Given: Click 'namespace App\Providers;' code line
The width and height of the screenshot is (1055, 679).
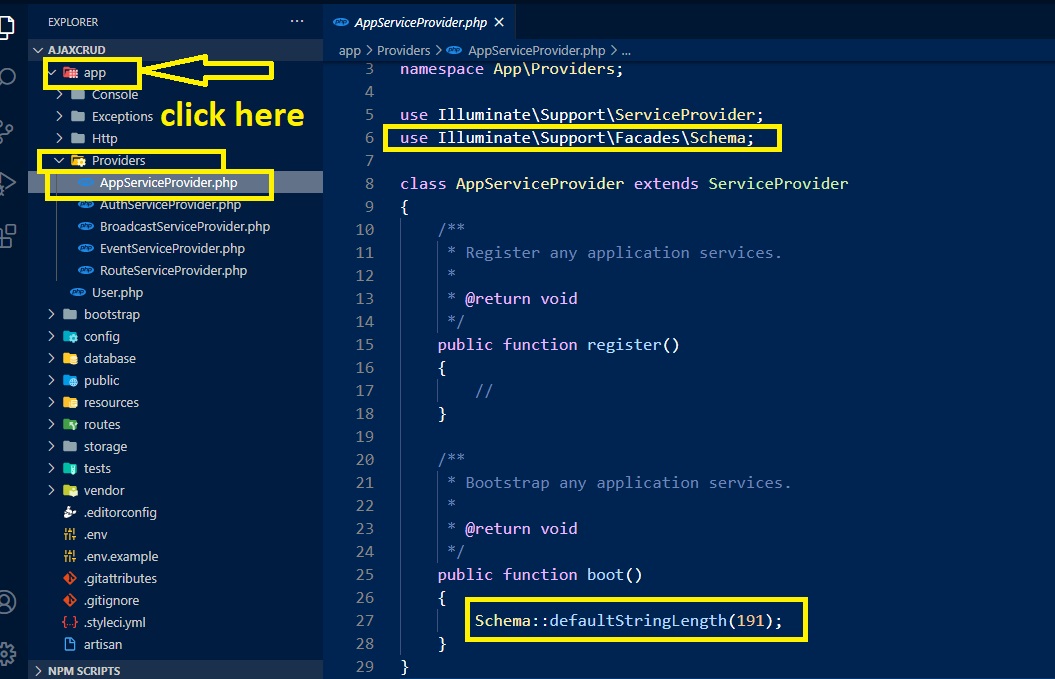Looking at the screenshot, I should (511, 69).
